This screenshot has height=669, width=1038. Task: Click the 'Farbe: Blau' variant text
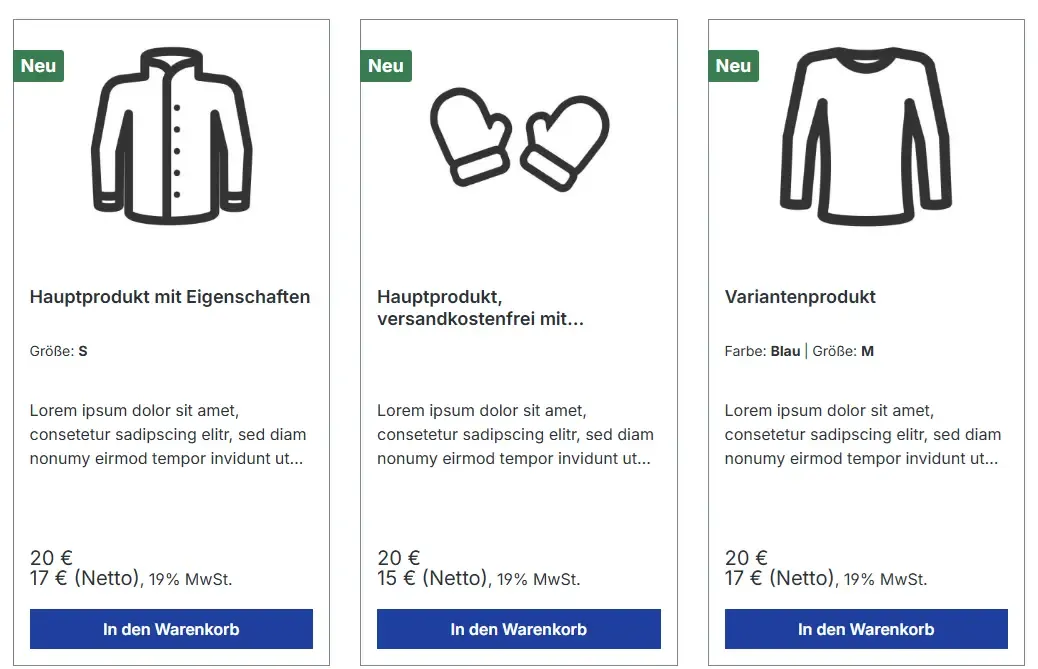click(762, 351)
